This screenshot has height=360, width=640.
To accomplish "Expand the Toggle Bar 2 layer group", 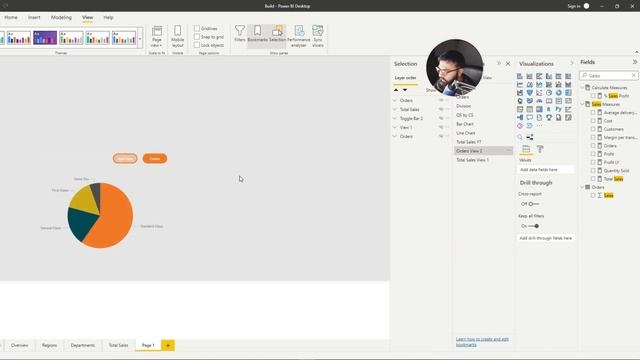I will (x=395, y=118).
